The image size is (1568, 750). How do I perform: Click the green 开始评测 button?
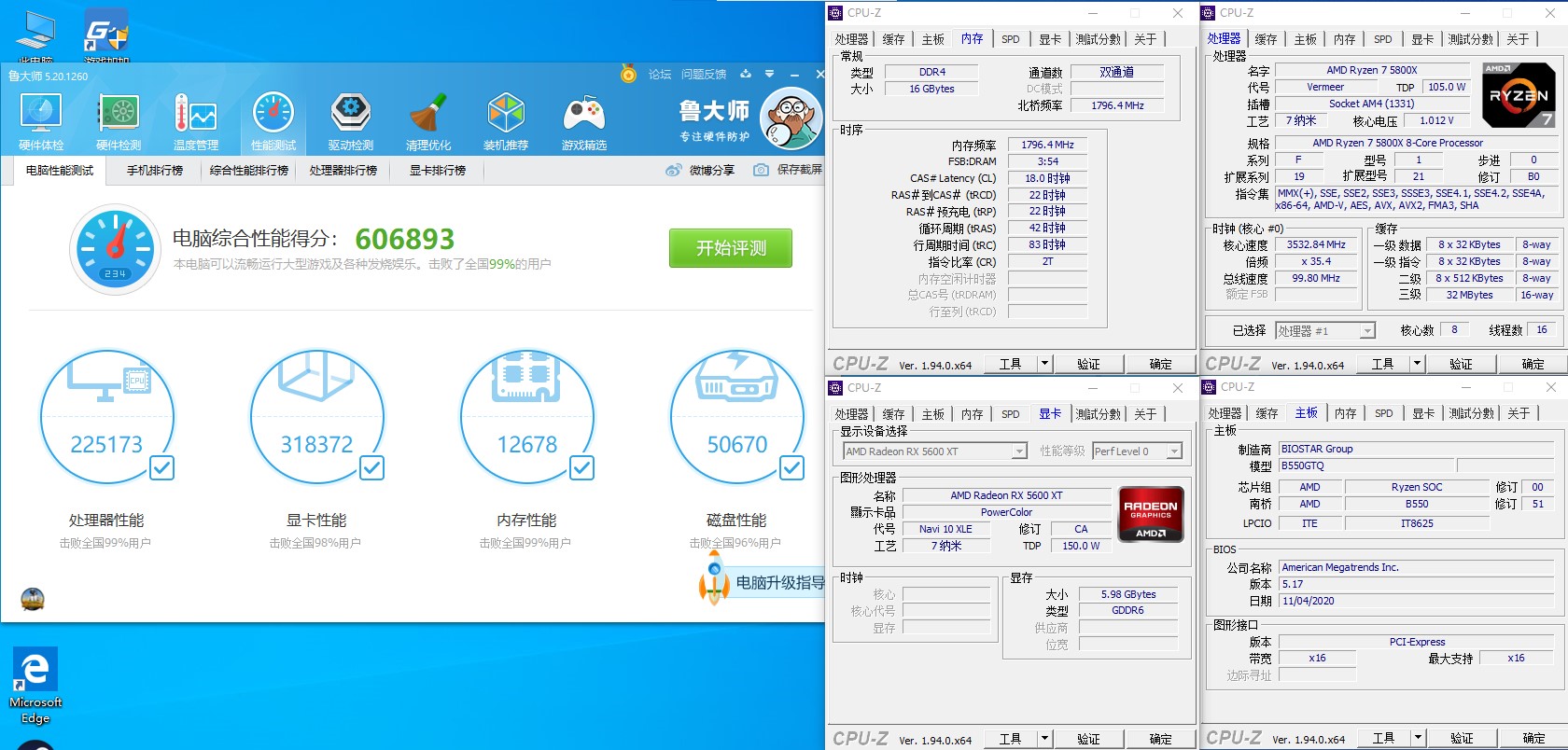731,248
